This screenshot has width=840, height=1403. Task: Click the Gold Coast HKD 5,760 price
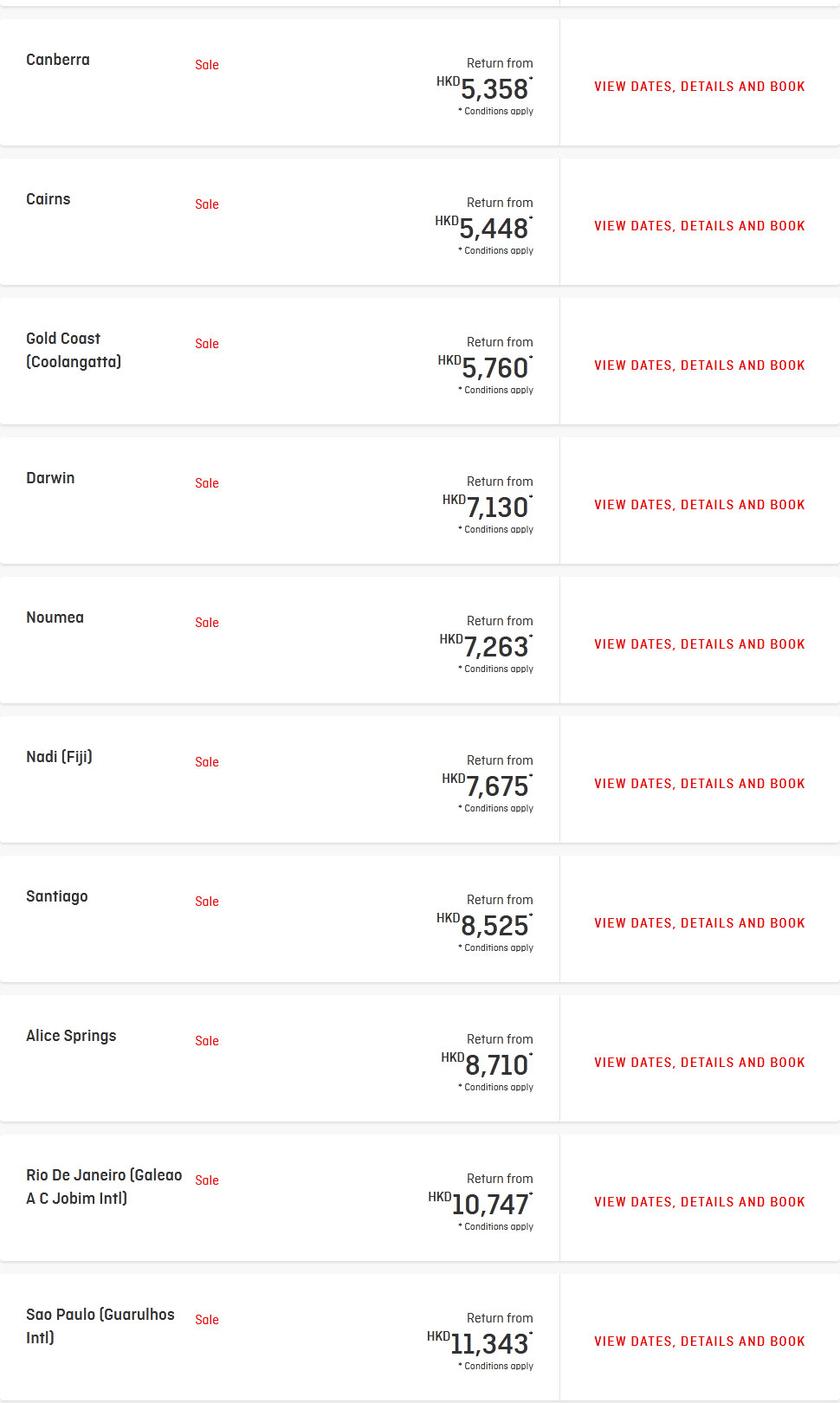(486, 367)
